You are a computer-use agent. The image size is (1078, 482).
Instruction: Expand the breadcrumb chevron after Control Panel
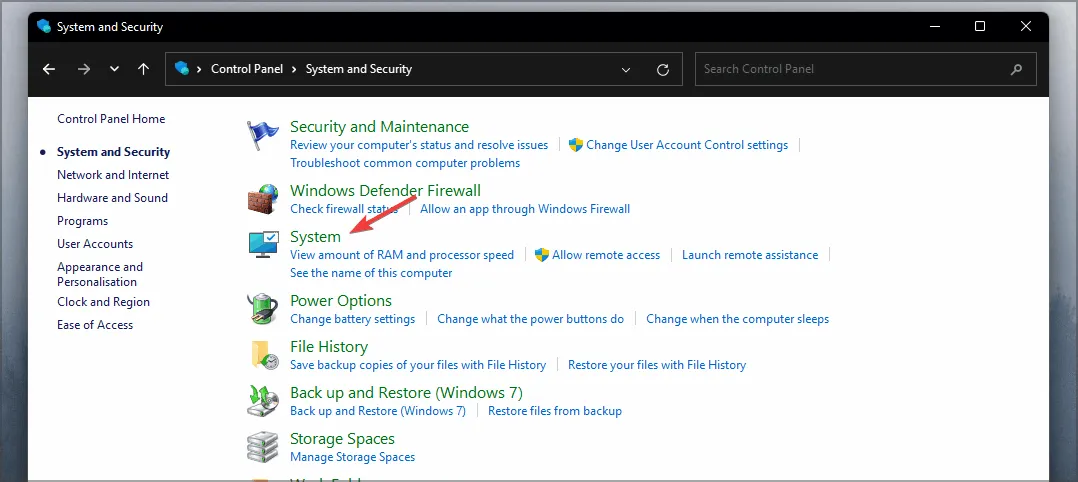click(295, 69)
